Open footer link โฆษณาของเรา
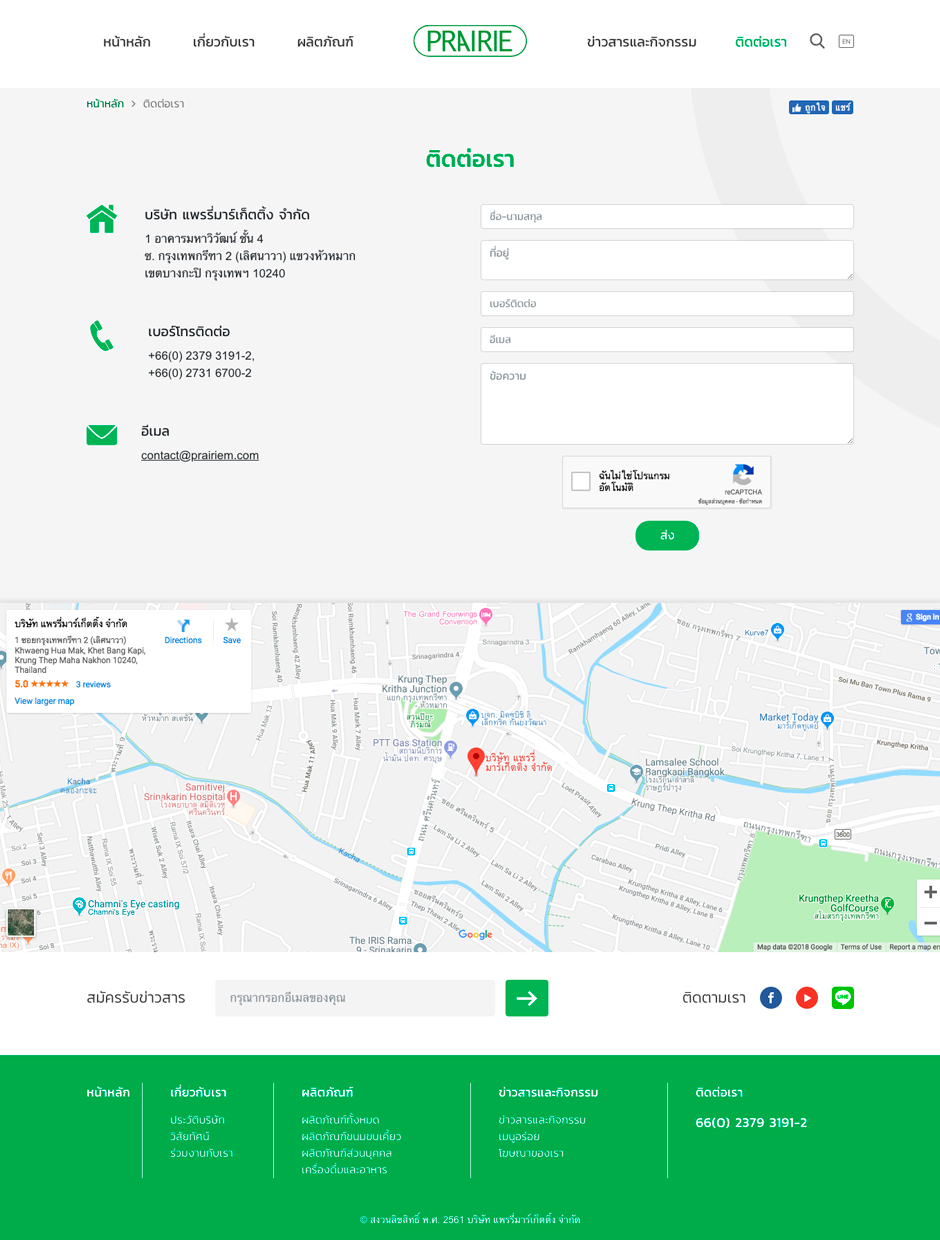 click(531, 1153)
